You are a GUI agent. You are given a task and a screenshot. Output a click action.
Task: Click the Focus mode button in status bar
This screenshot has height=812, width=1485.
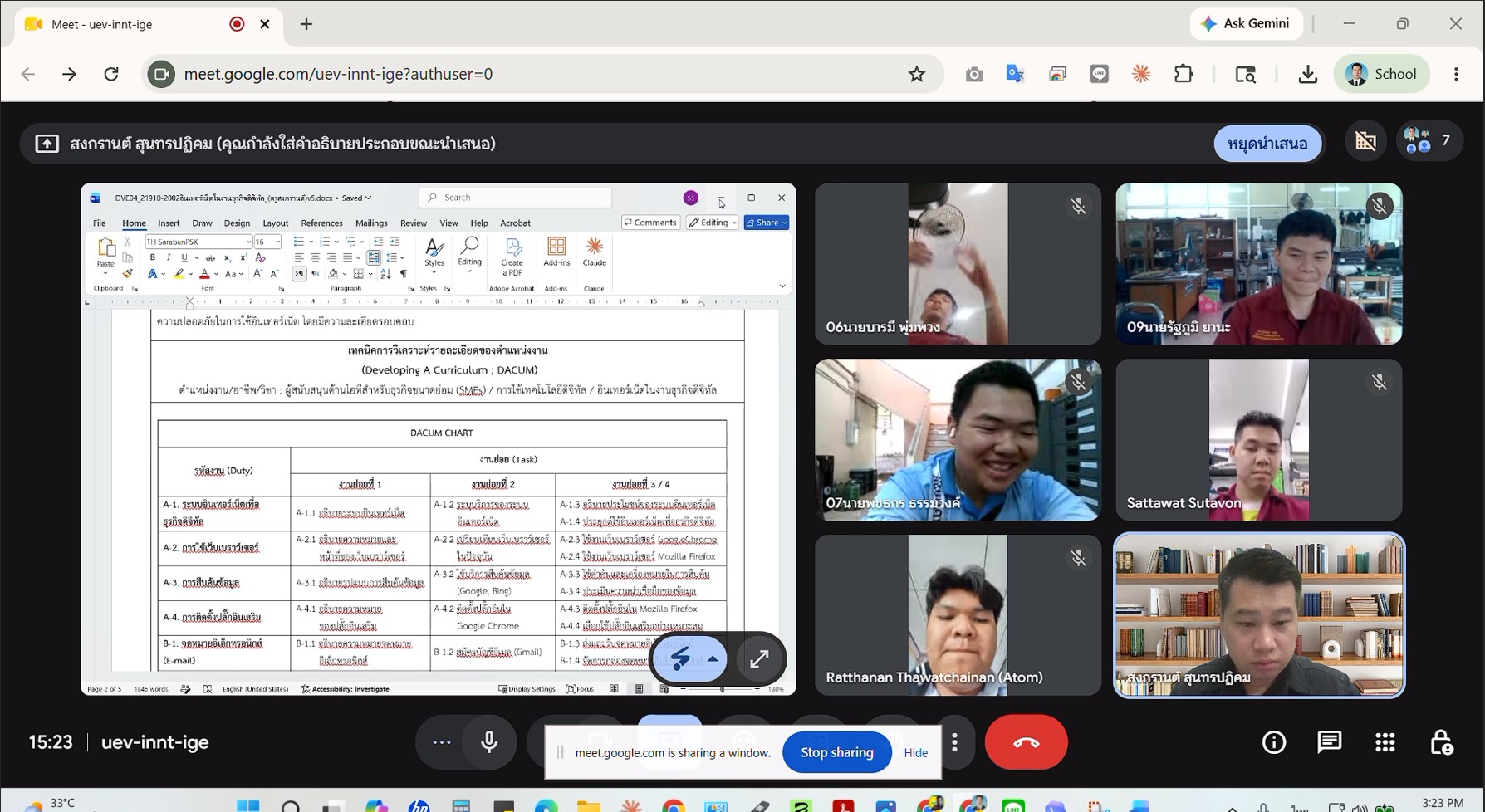(x=581, y=689)
